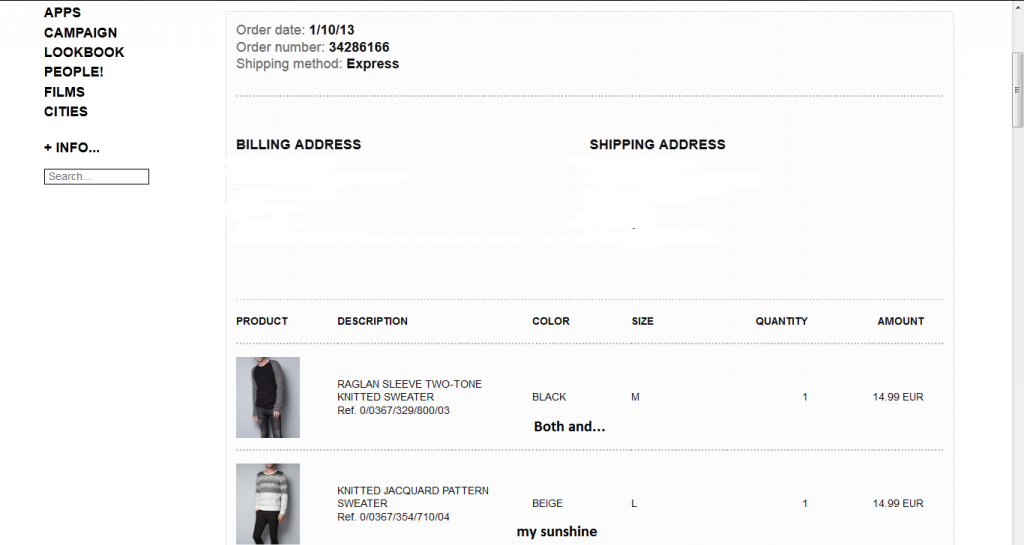The width and height of the screenshot is (1024, 545).
Task: Open the LOOKBOOK page
Action: (84, 52)
